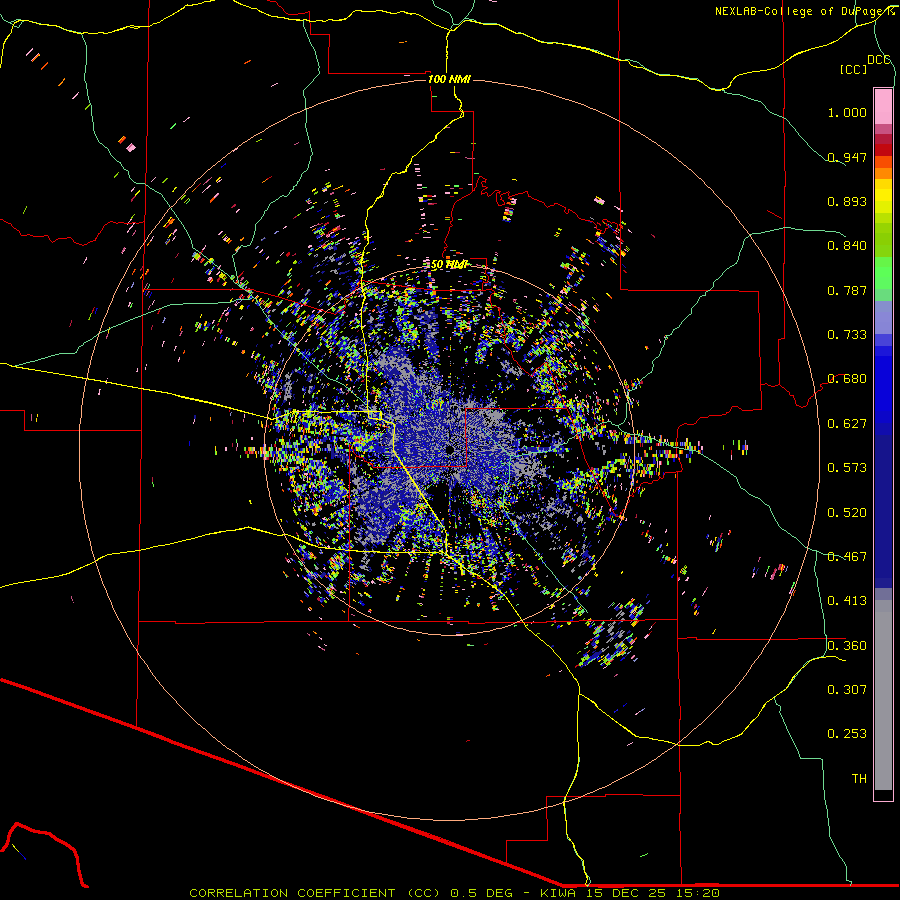Image resolution: width=900 pixels, height=900 pixels.
Task: Click the 0.360 legend value
Action: pyautogui.click(x=847, y=646)
